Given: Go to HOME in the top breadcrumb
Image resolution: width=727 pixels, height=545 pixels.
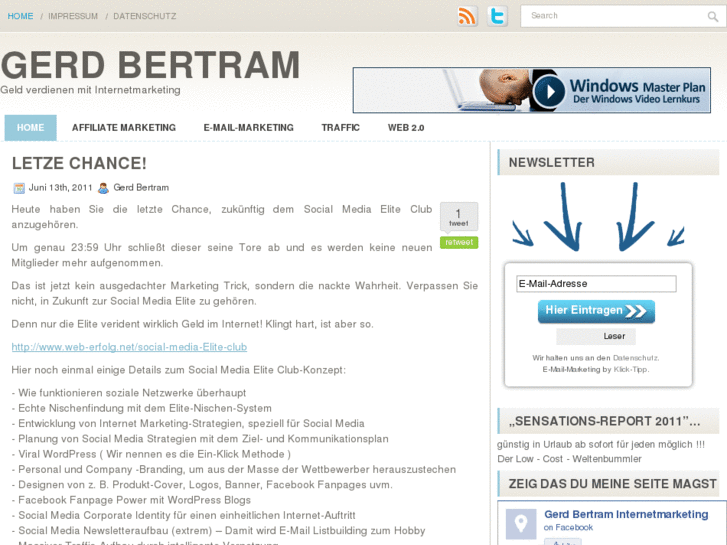Looking at the screenshot, I should 20,16.
